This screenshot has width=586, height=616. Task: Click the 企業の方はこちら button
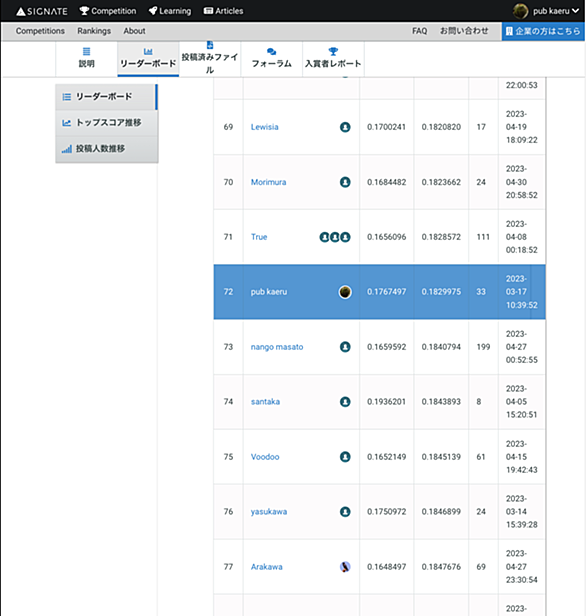point(543,31)
